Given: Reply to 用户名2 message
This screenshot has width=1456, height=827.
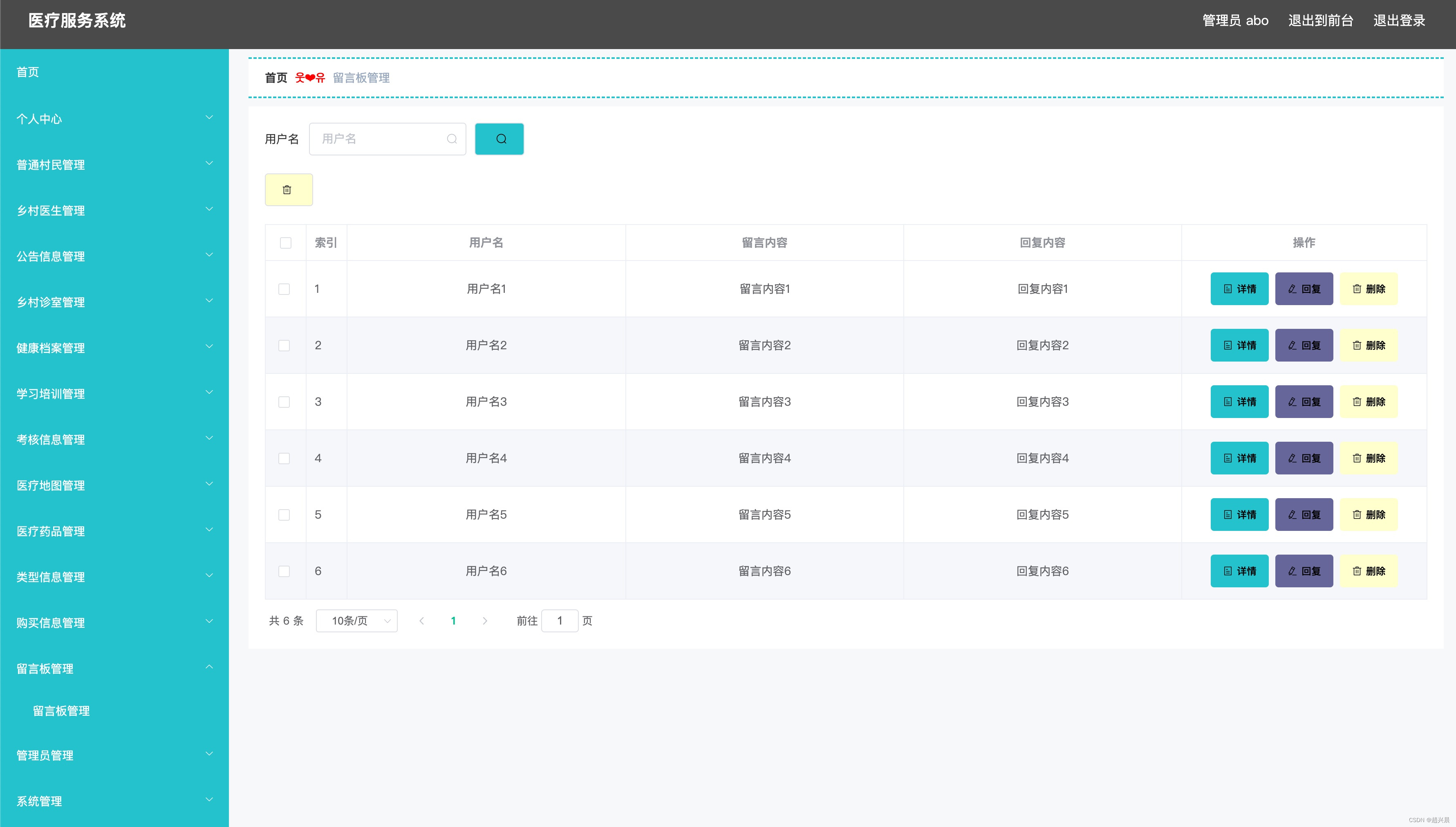Looking at the screenshot, I should pos(1304,345).
